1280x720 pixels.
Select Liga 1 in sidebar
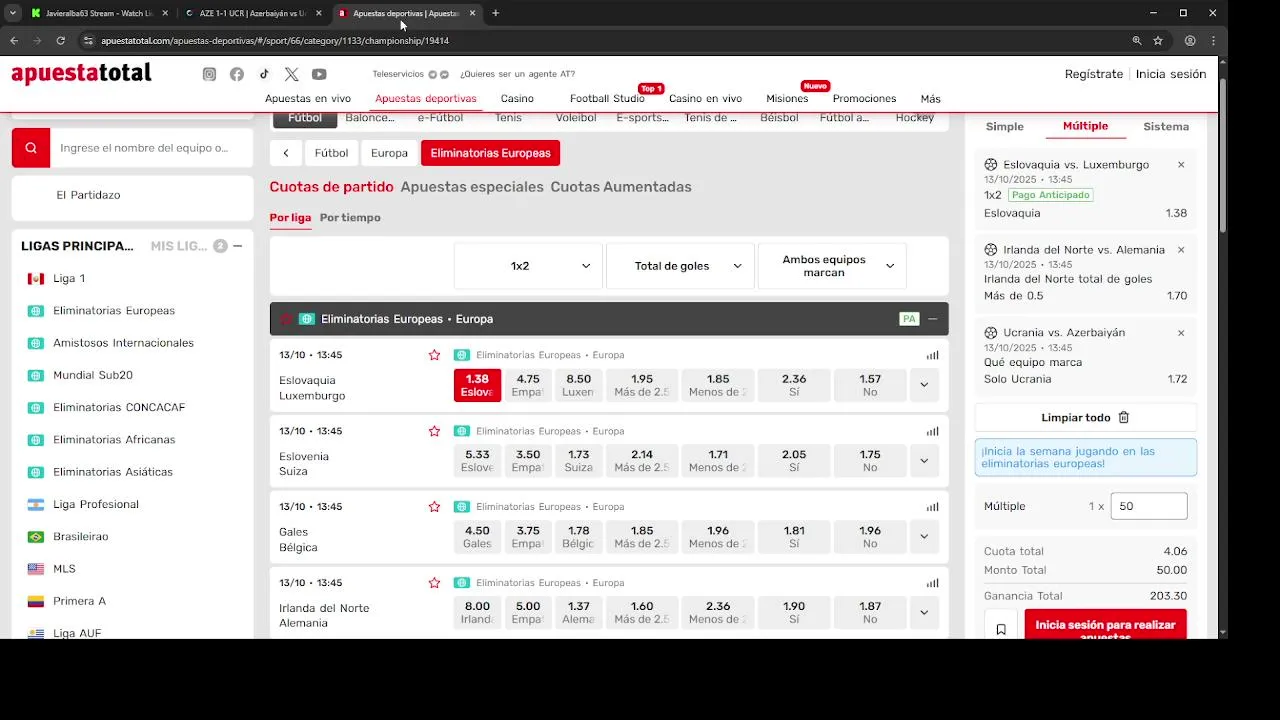click(69, 279)
